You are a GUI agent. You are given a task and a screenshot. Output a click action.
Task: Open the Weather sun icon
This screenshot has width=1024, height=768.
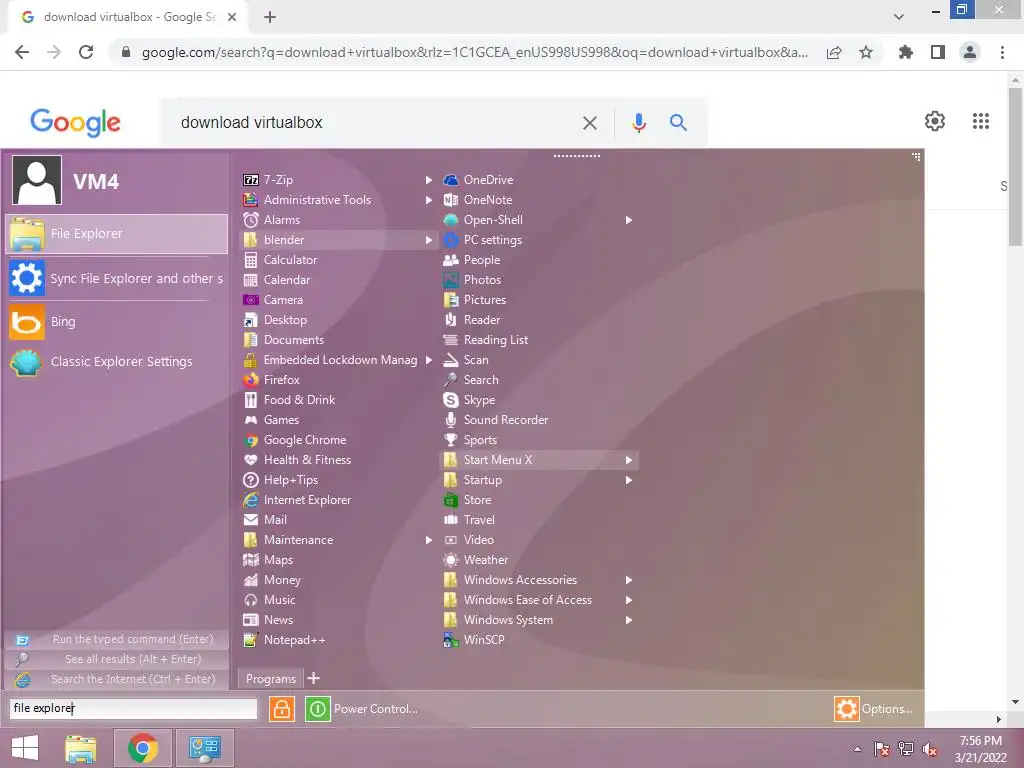451,560
